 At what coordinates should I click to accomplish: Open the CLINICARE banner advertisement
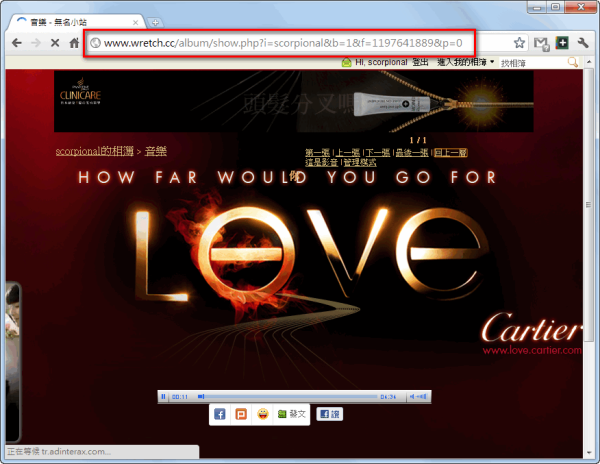click(x=293, y=101)
